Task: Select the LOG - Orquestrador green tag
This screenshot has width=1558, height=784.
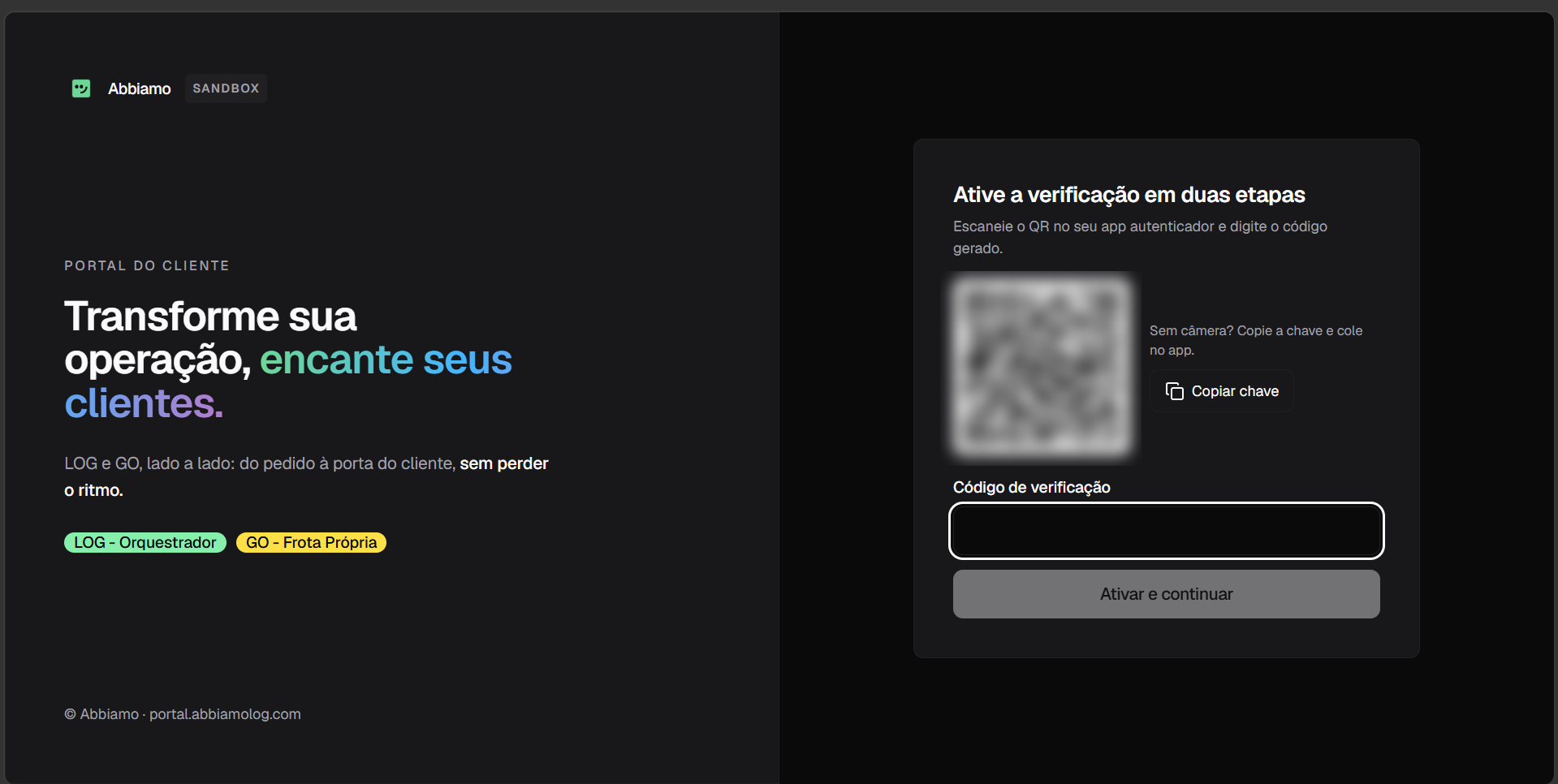Action: click(145, 542)
